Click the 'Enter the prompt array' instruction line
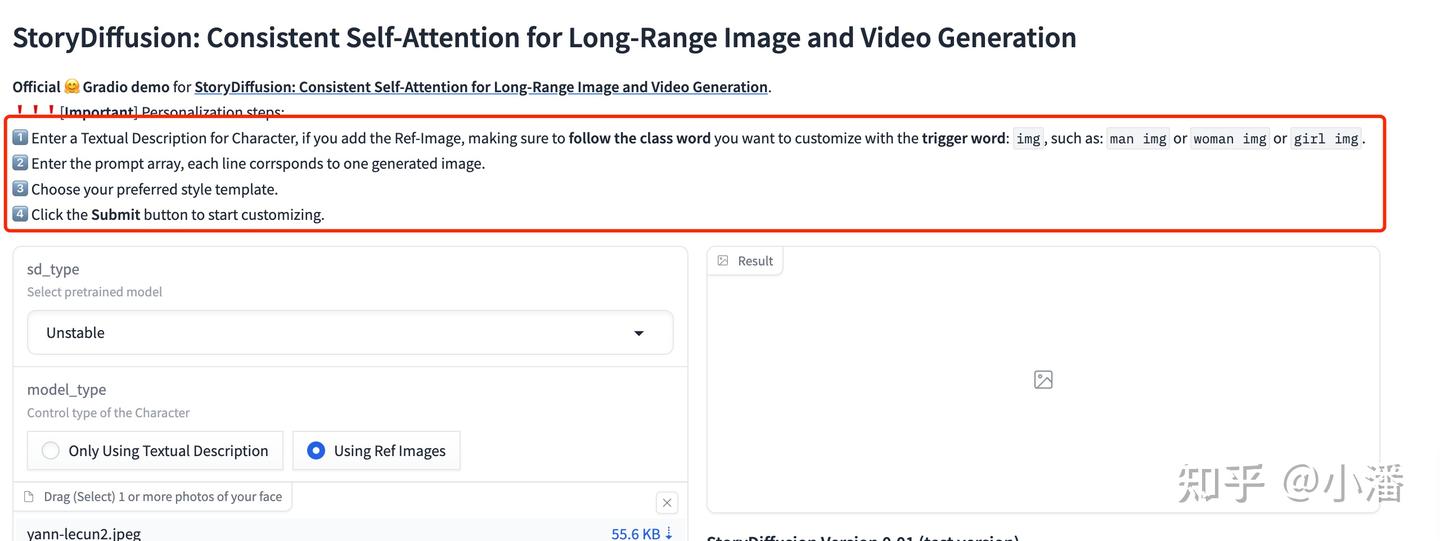 pos(248,163)
